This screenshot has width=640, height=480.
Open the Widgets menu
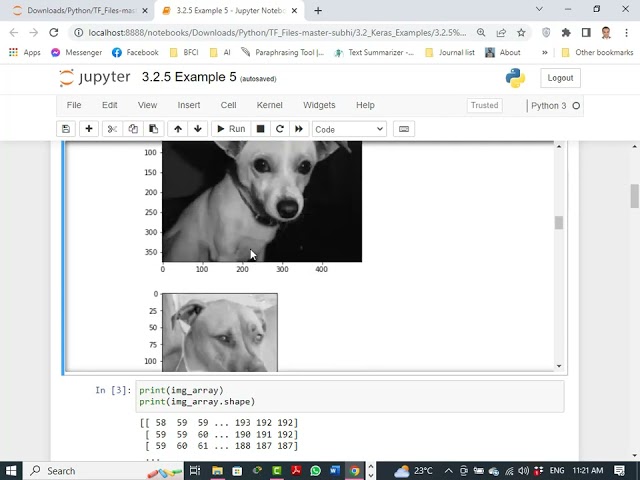[319, 105]
